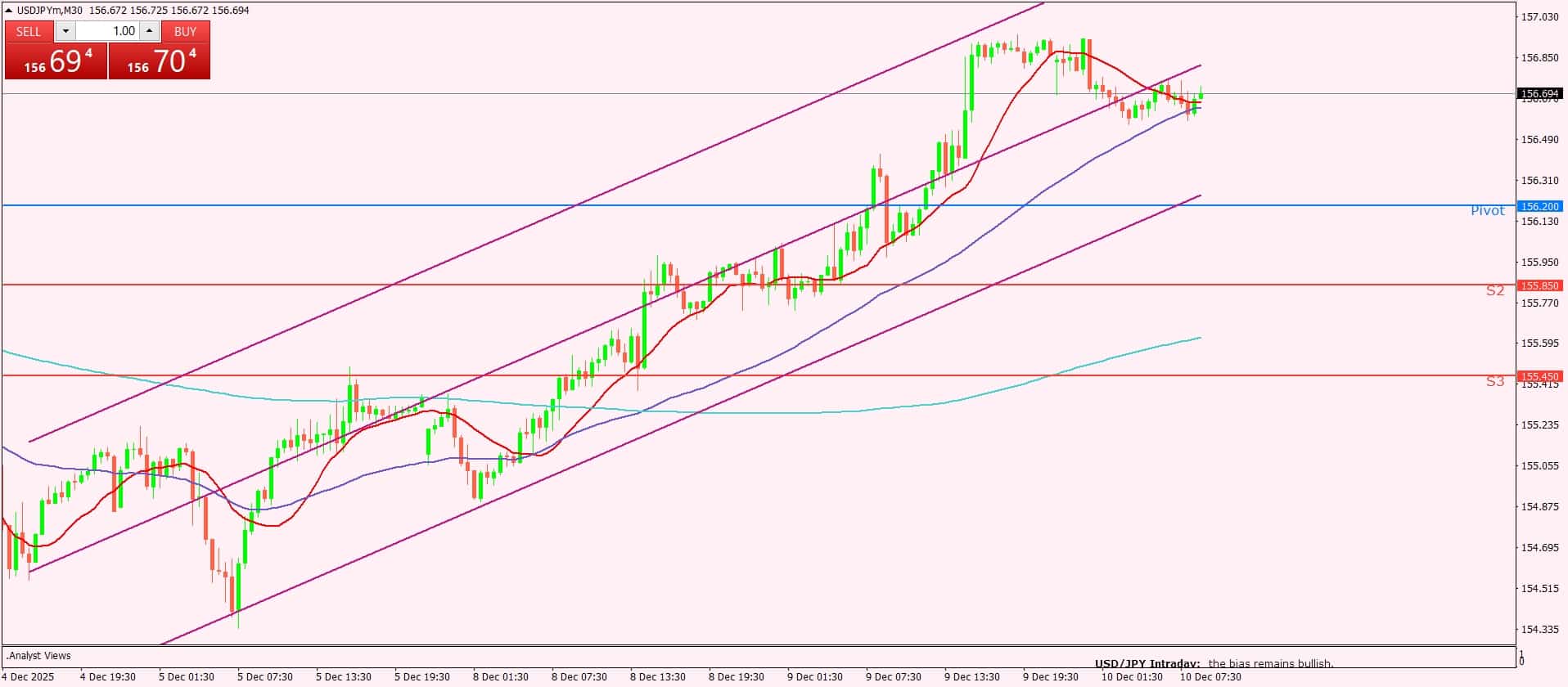Click the 156.490 price scale label
This screenshot has width=1568, height=687.
(1539, 140)
